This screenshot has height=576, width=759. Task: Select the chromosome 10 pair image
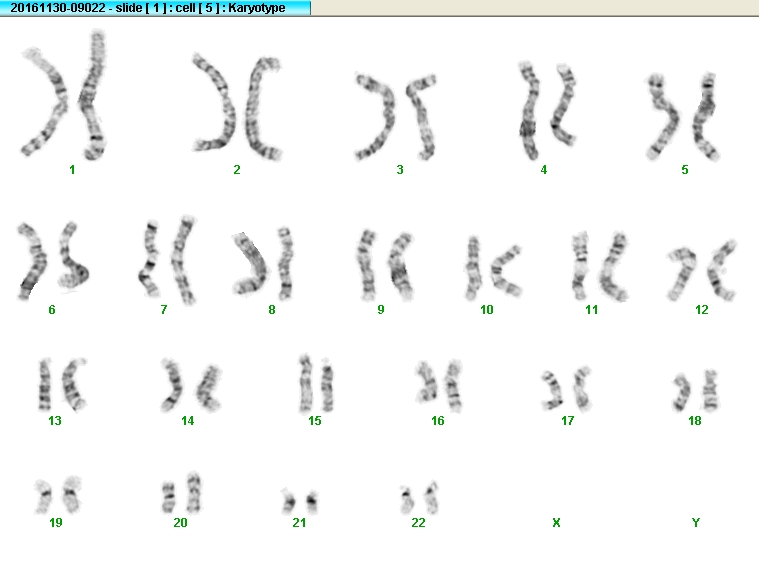494,268
